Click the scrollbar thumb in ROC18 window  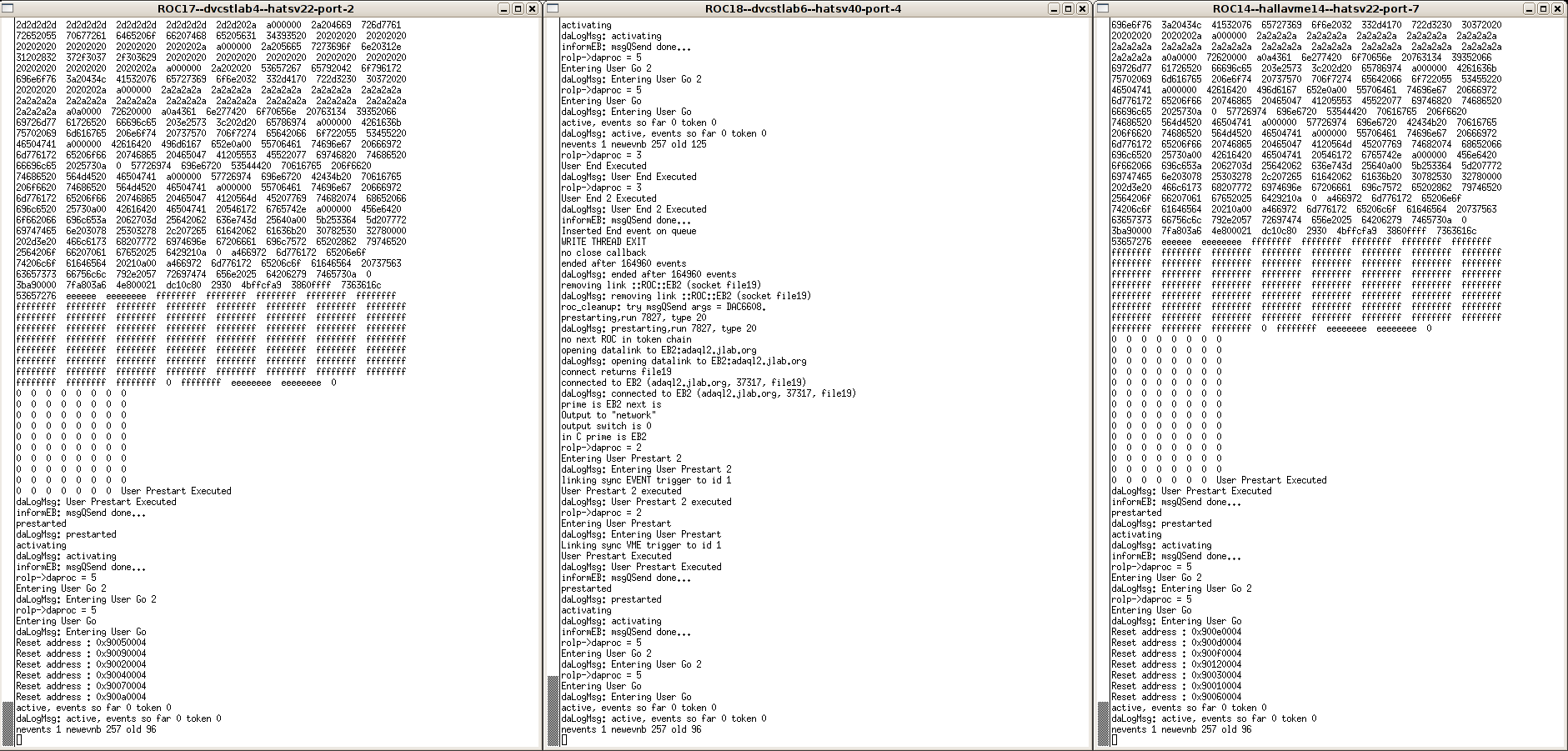[x=554, y=712]
